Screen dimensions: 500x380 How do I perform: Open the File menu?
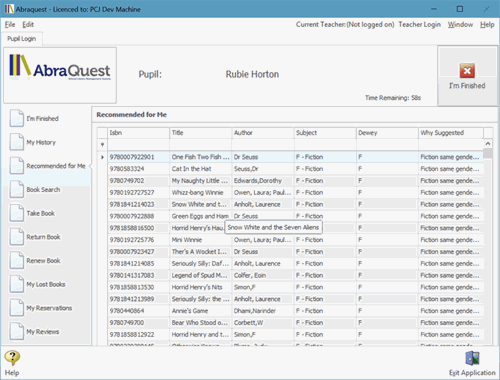coord(10,24)
